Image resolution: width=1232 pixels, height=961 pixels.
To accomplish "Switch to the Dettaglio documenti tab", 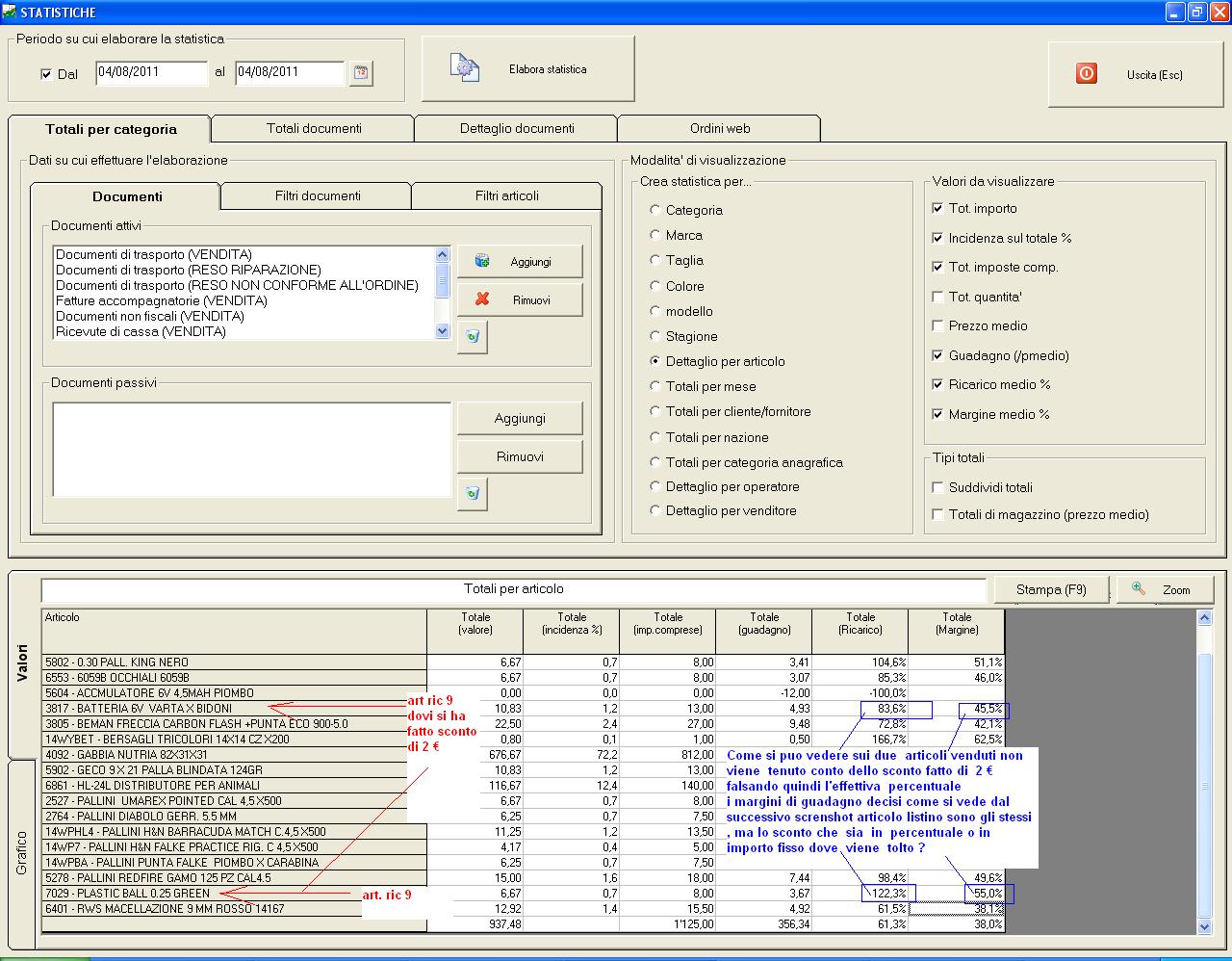I will [517, 128].
